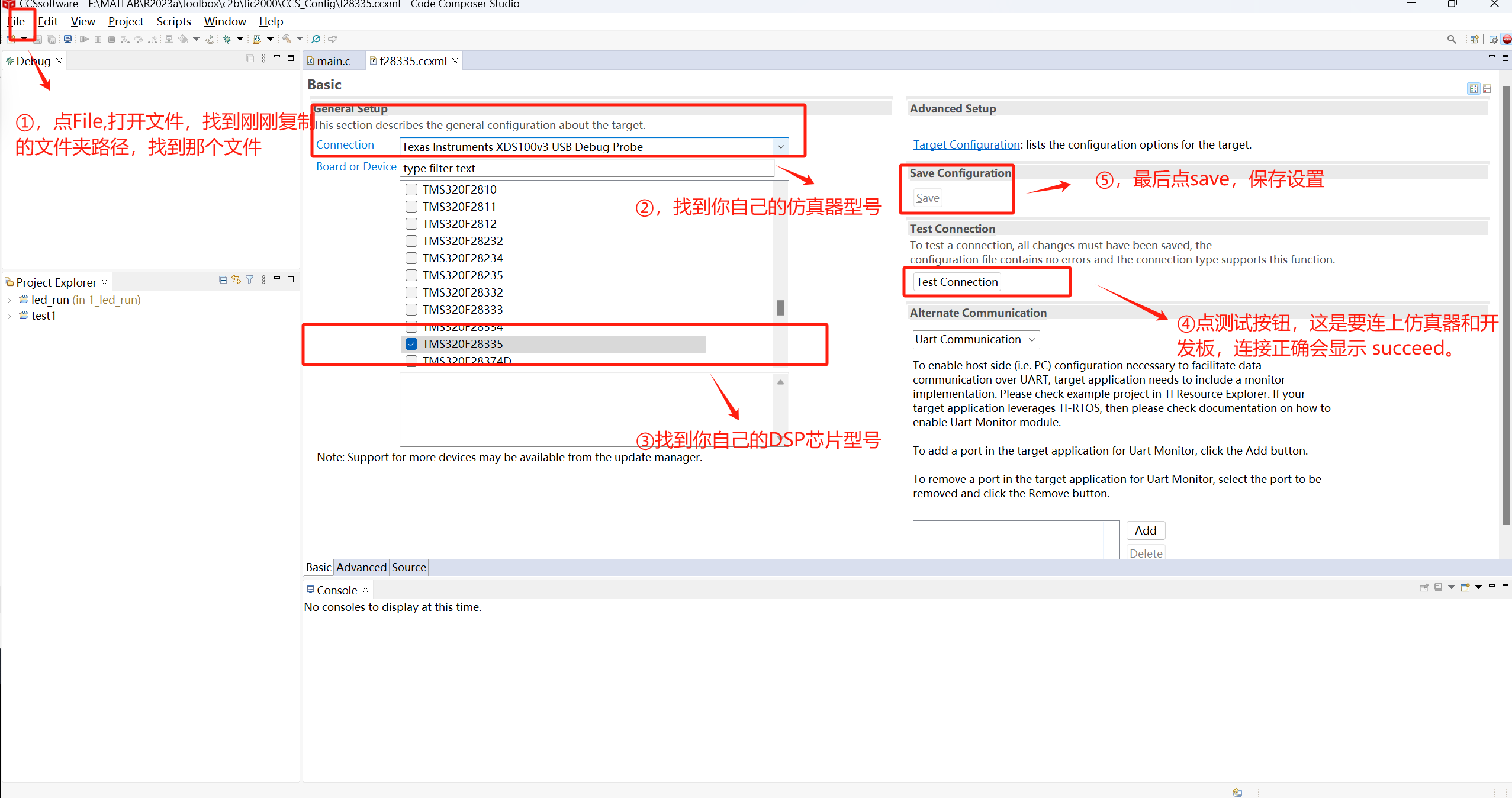Click the Open Perspective icon

tap(1475, 39)
